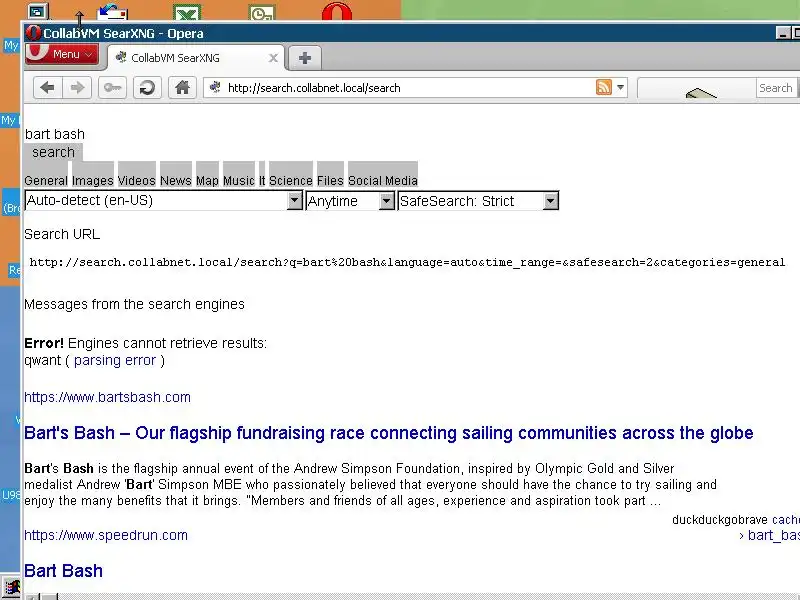Click the Opera icon in title bar
Image resolution: width=800 pixels, height=600 pixels.
[33, 33]
